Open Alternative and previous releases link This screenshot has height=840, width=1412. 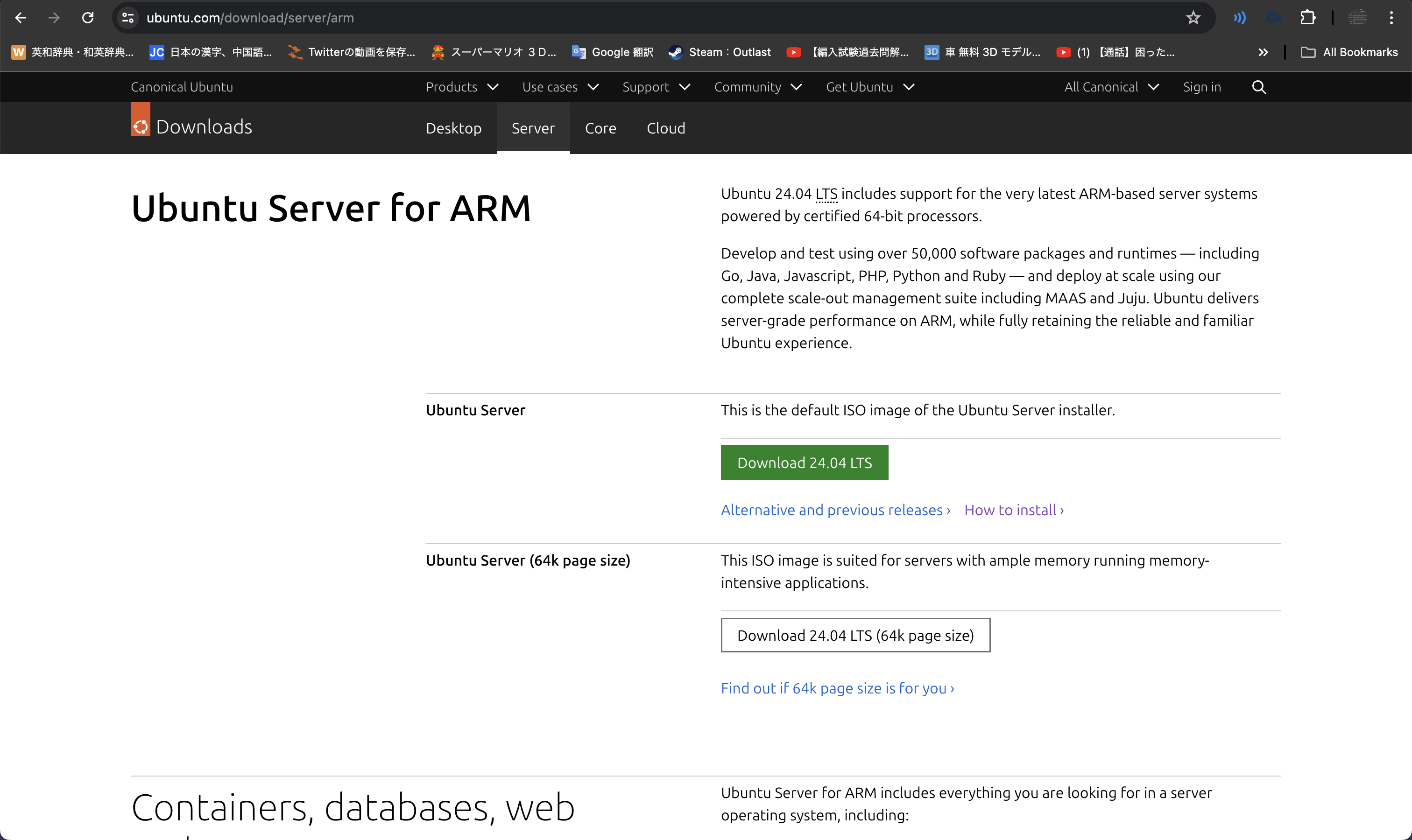(x=835, y=510)
